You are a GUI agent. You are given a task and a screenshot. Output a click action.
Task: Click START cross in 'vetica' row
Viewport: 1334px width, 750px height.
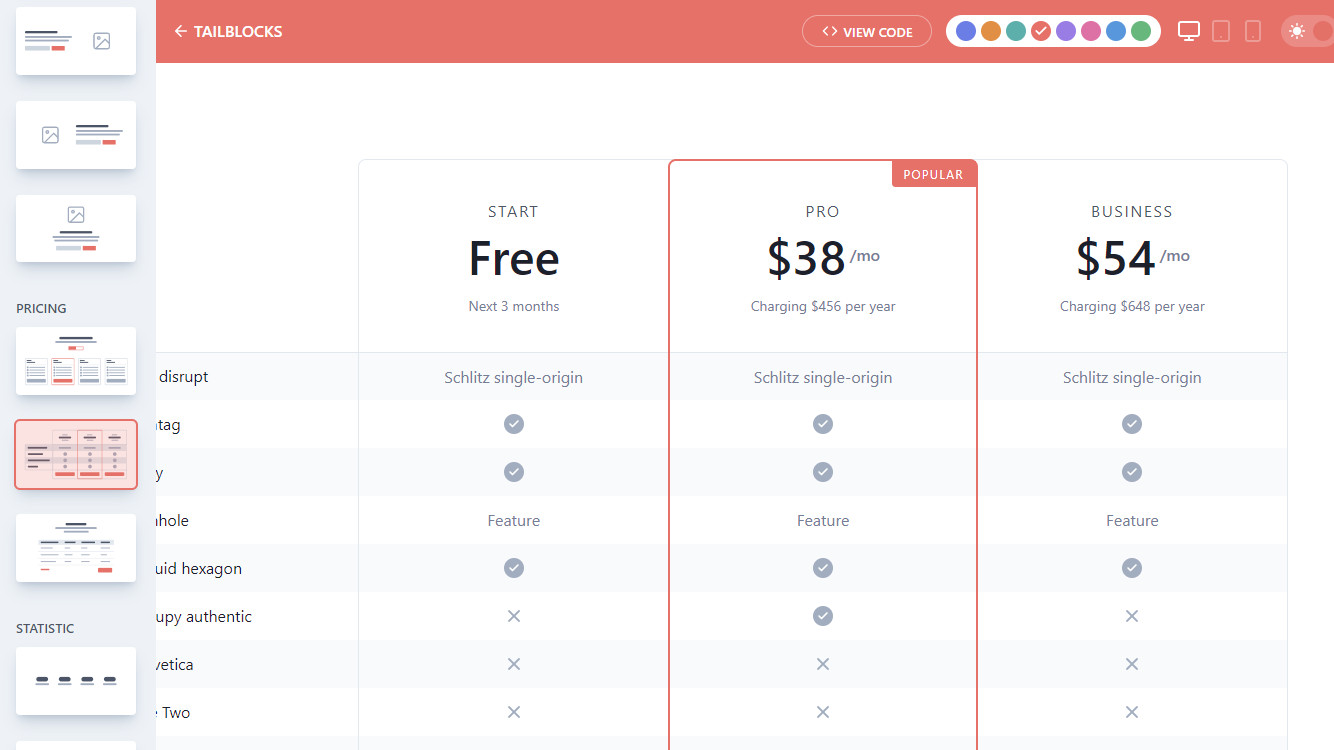514,664
